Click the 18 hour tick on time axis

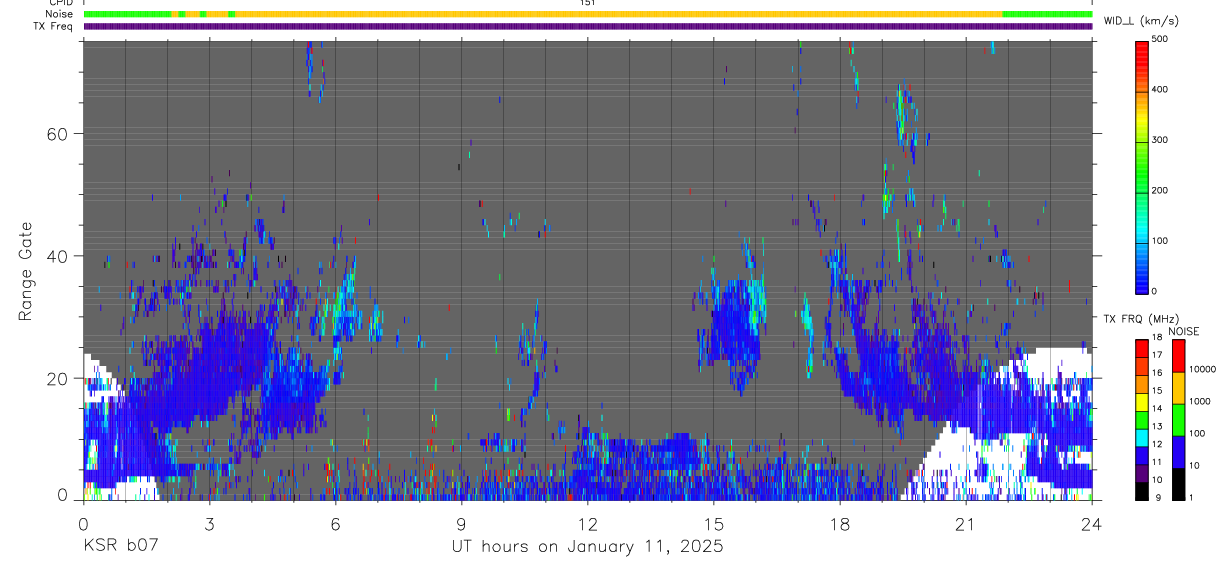(x=840, y=524)
